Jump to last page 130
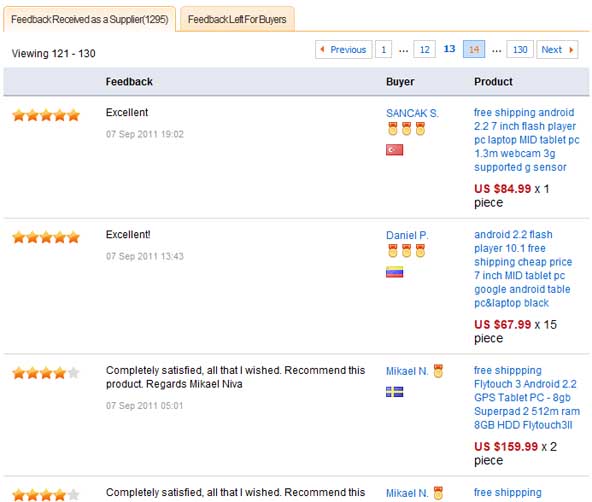This screenshot has height=502, width=592. pos(520,49)
